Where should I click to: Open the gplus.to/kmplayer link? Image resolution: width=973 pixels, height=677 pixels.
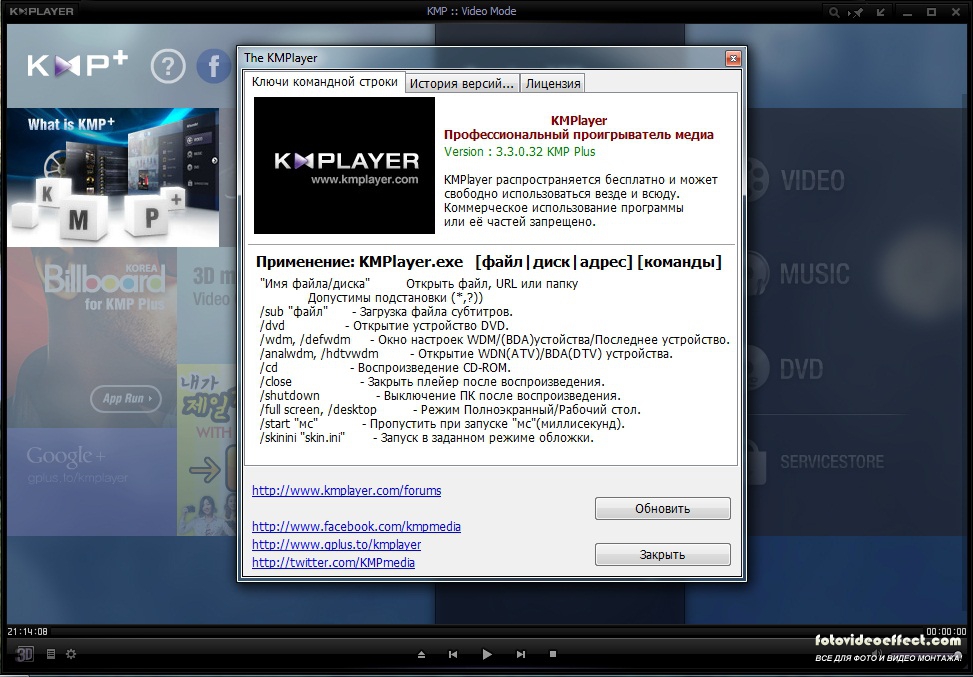point(336,545)
